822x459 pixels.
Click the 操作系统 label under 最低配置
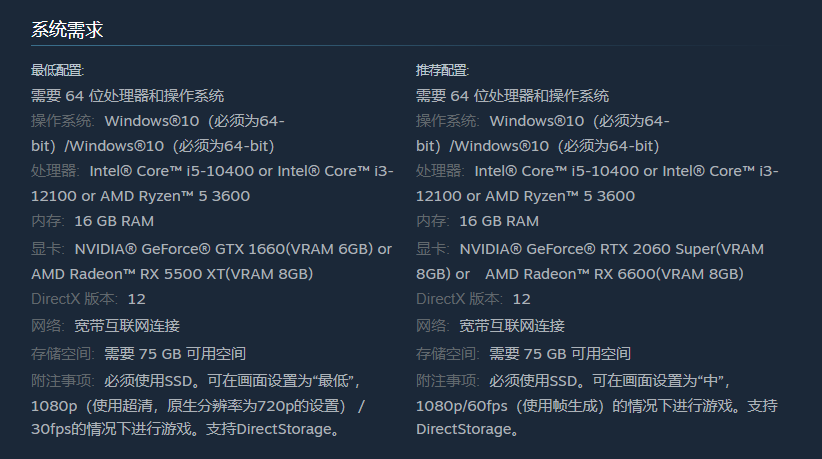(x=62, y=121)
